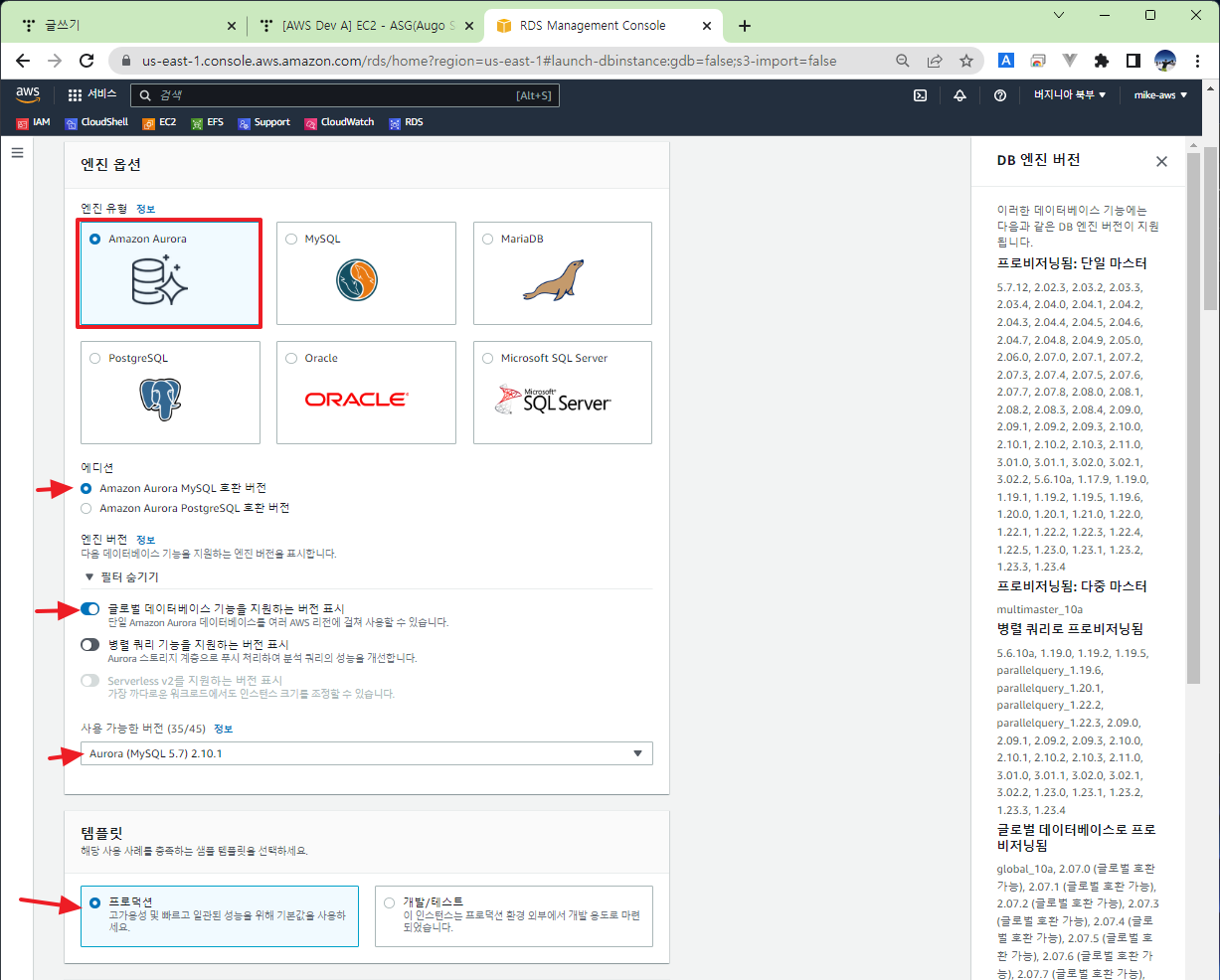The width and height of the screenshot is (1220, 980).
Task: Open the mike-aws account menu
Action: pos(1160,95)
